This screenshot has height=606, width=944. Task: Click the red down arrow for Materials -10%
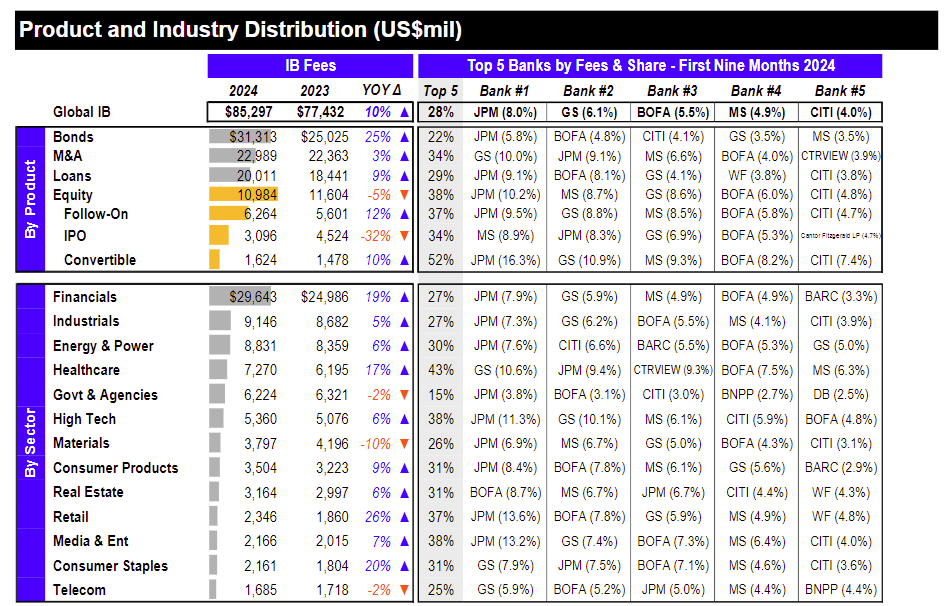tap(404, 444)
